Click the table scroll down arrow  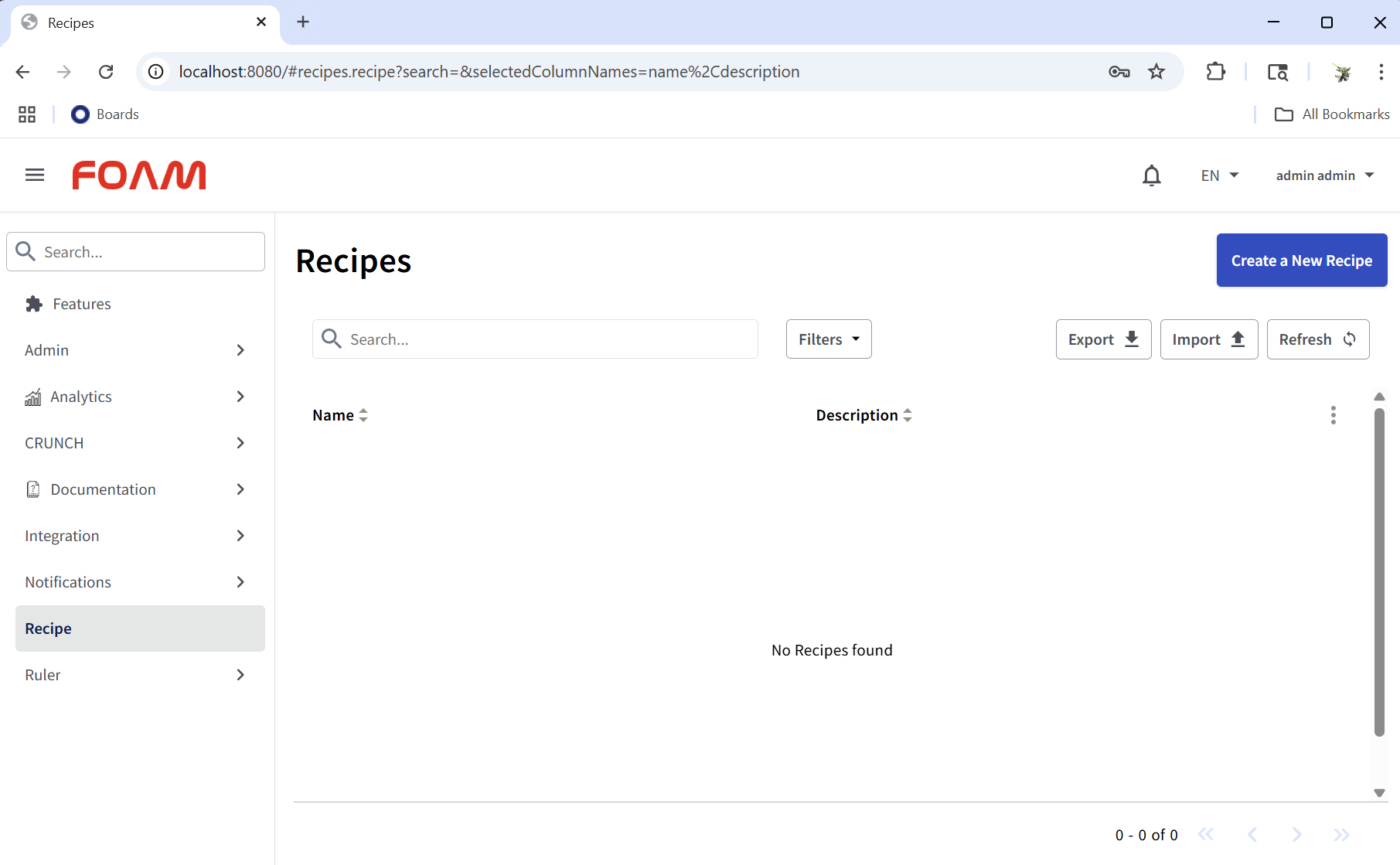(x=1379, y=792)
